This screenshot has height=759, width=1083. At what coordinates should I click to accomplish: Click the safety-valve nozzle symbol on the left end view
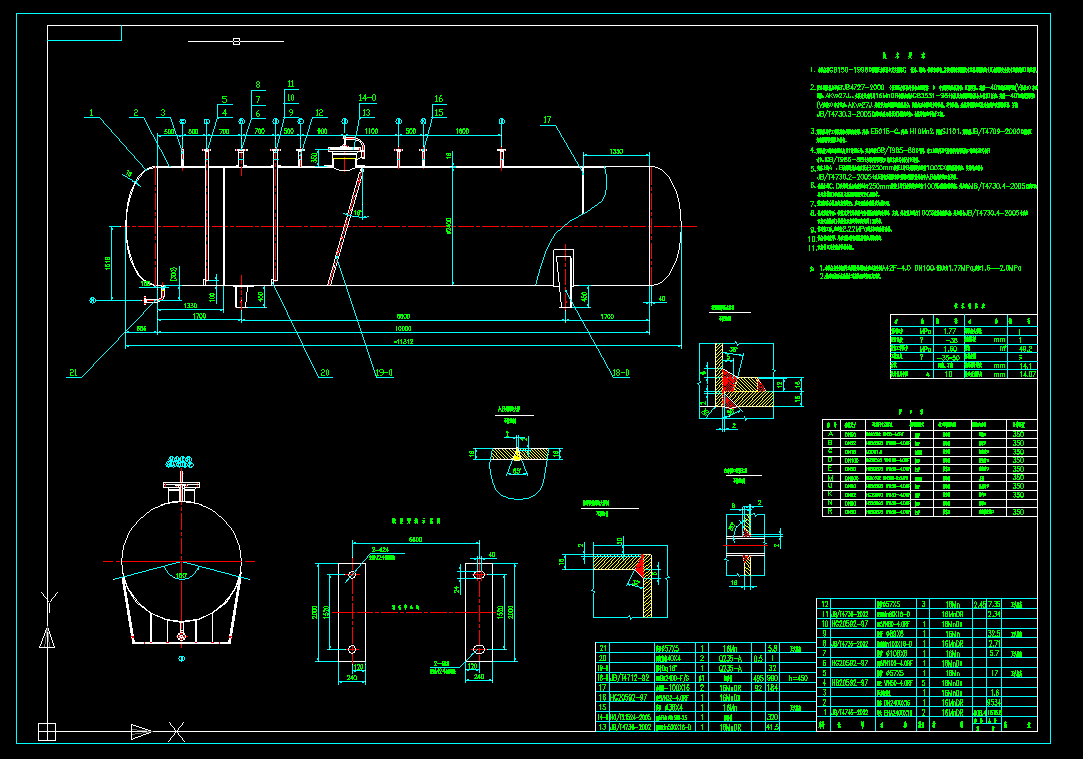pos(180,487)
